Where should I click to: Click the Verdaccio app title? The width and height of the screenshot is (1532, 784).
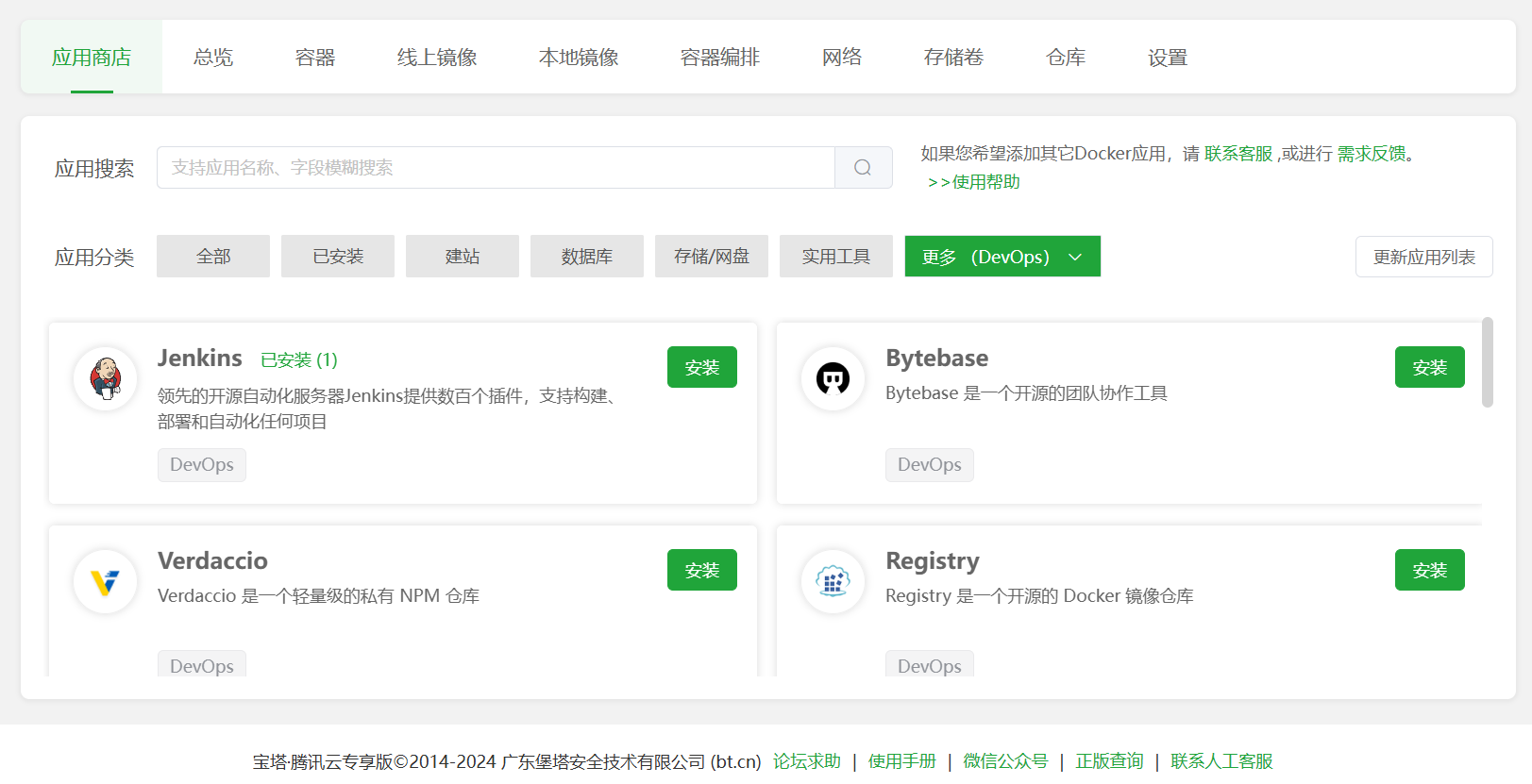pyautogui.click(x=213, y=561)
